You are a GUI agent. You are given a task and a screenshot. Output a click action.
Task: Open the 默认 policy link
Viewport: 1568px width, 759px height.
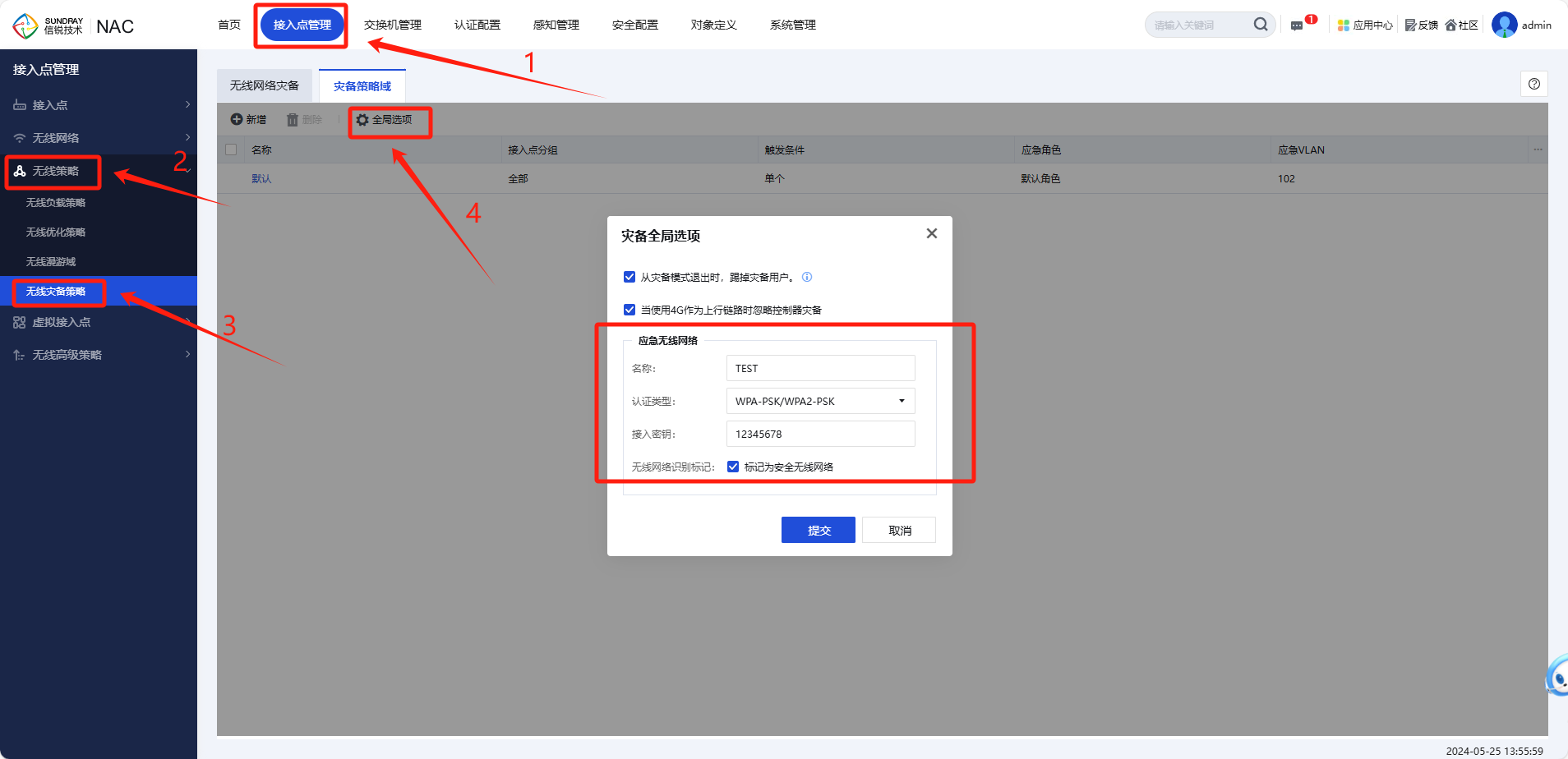(261, 178)
